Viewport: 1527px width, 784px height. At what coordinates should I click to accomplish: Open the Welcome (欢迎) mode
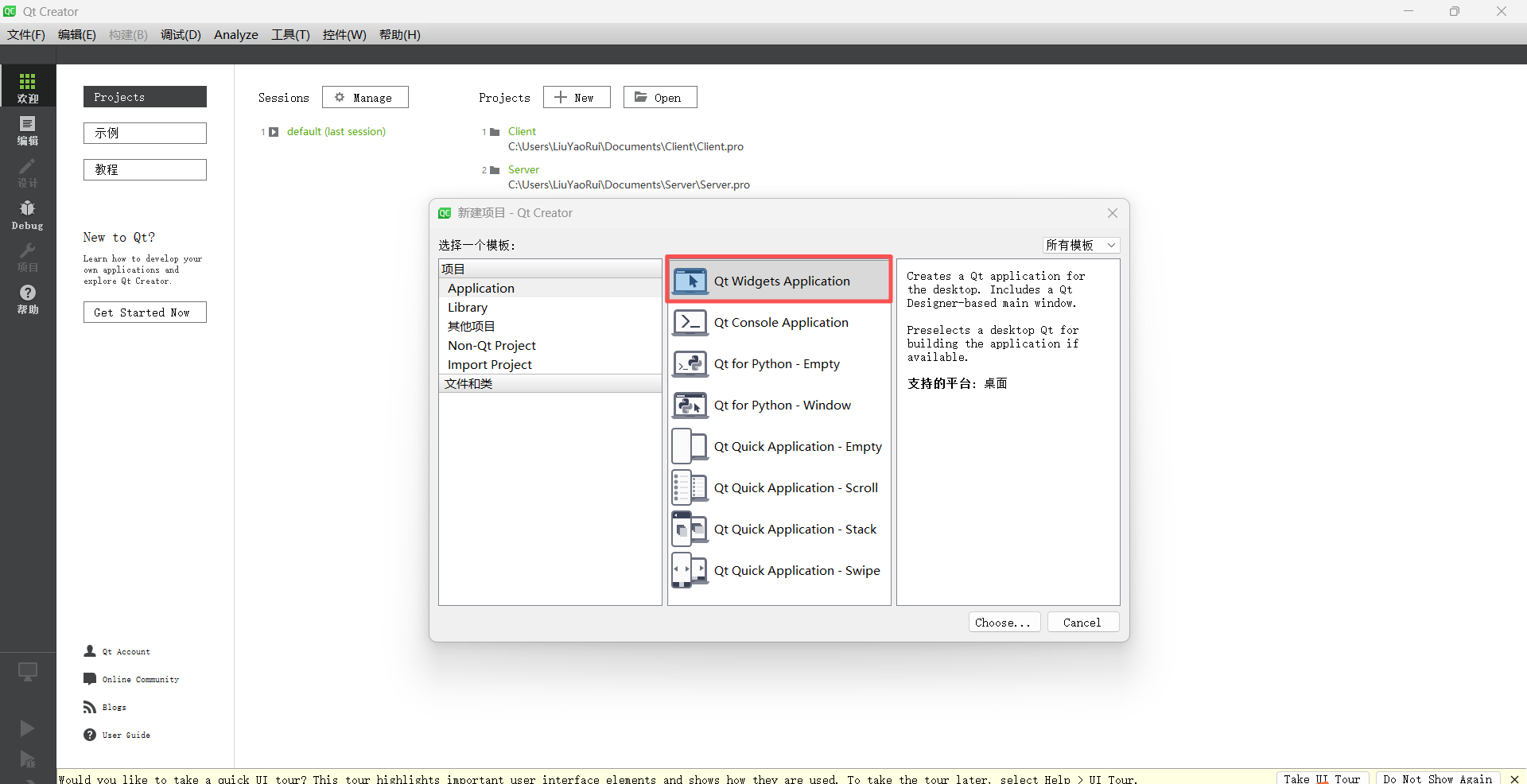pyautogui.click(x=28, y=86)
